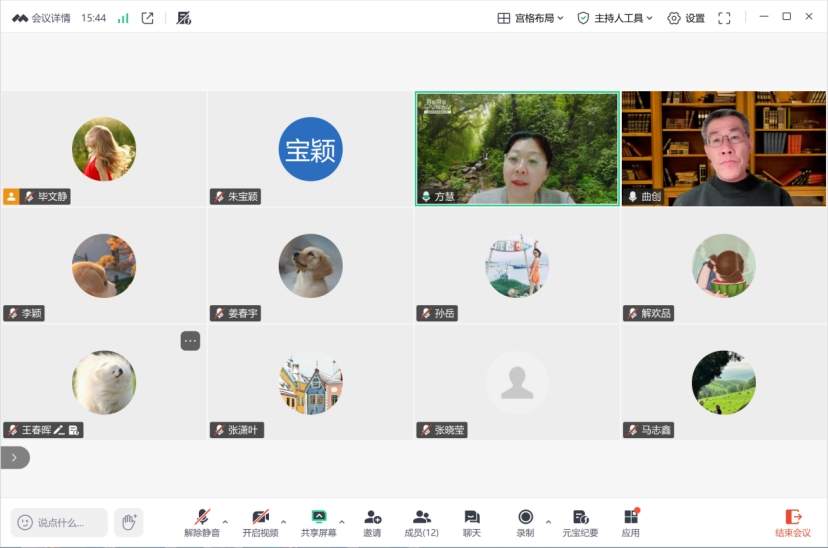Image resolution: width=828 pixels, height=548 pixels.
Task: Click End Meeting (结束会议)
Action: (793, 523)
